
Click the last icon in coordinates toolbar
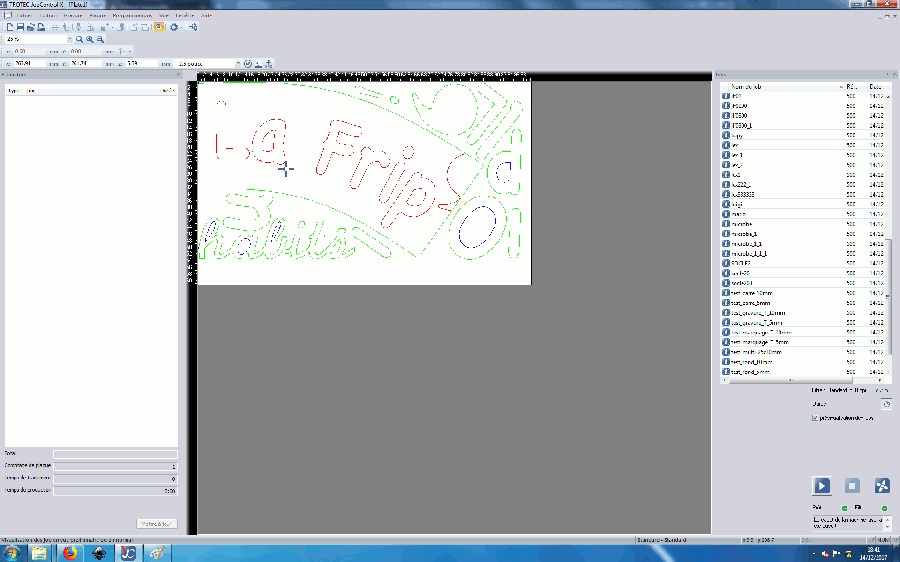click(x=269, y=64)
